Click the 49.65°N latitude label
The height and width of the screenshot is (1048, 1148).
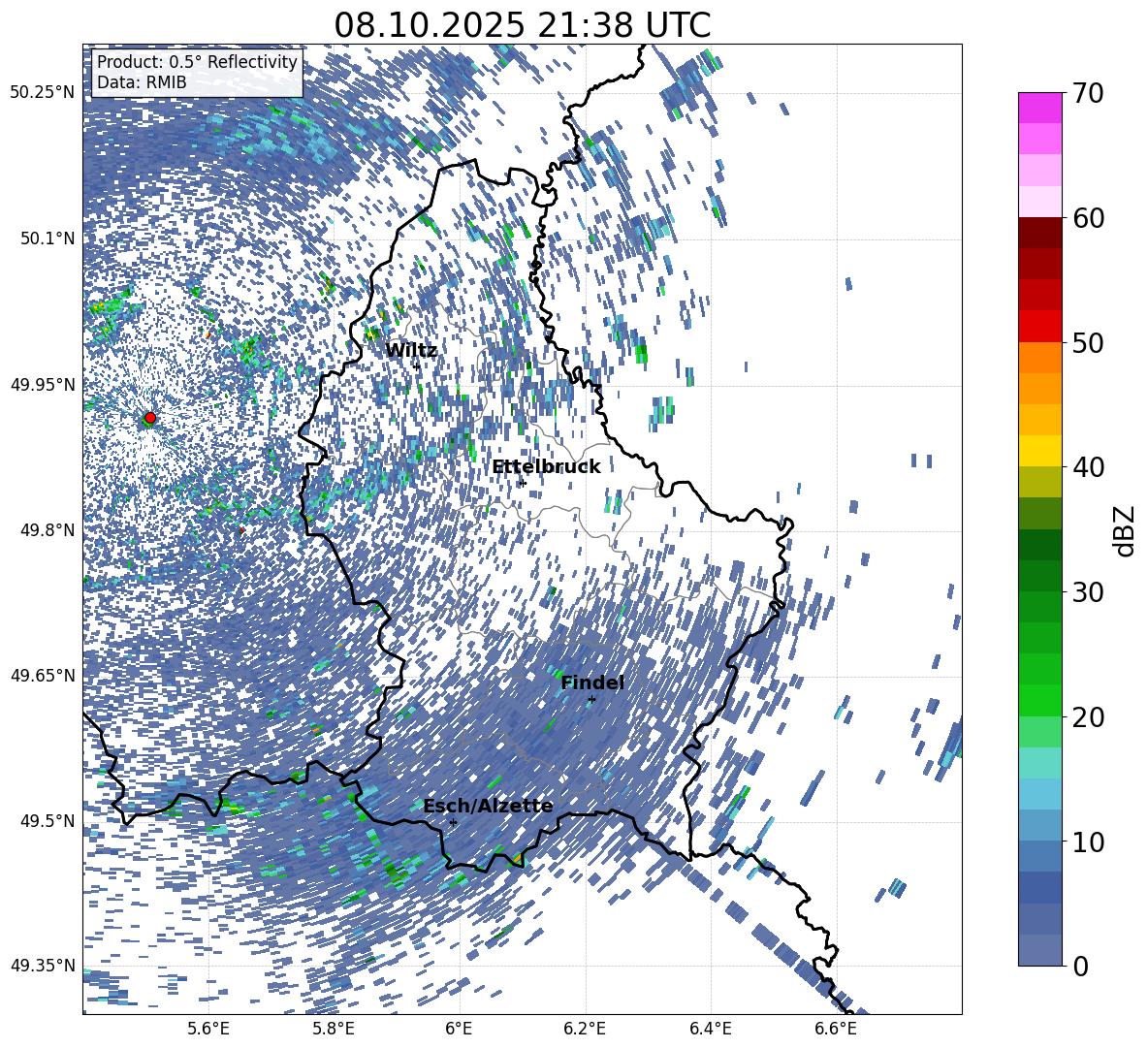point(43,675)
